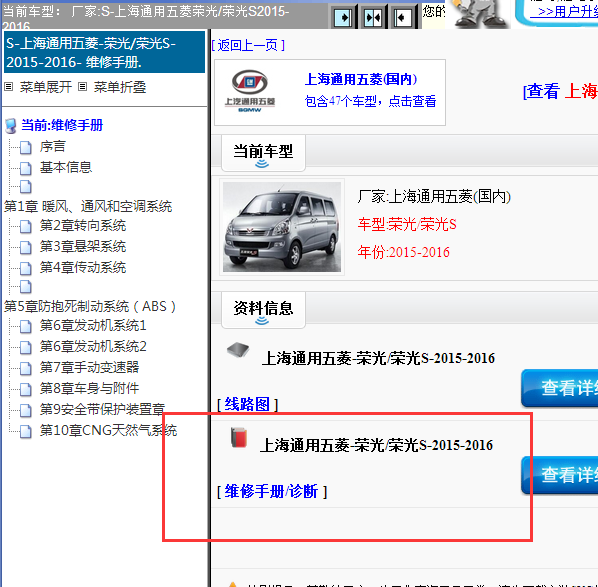Click the 第6章发动机系统2 document icon
The width and height of the screenshot is (598, 587).
[26, 347]
